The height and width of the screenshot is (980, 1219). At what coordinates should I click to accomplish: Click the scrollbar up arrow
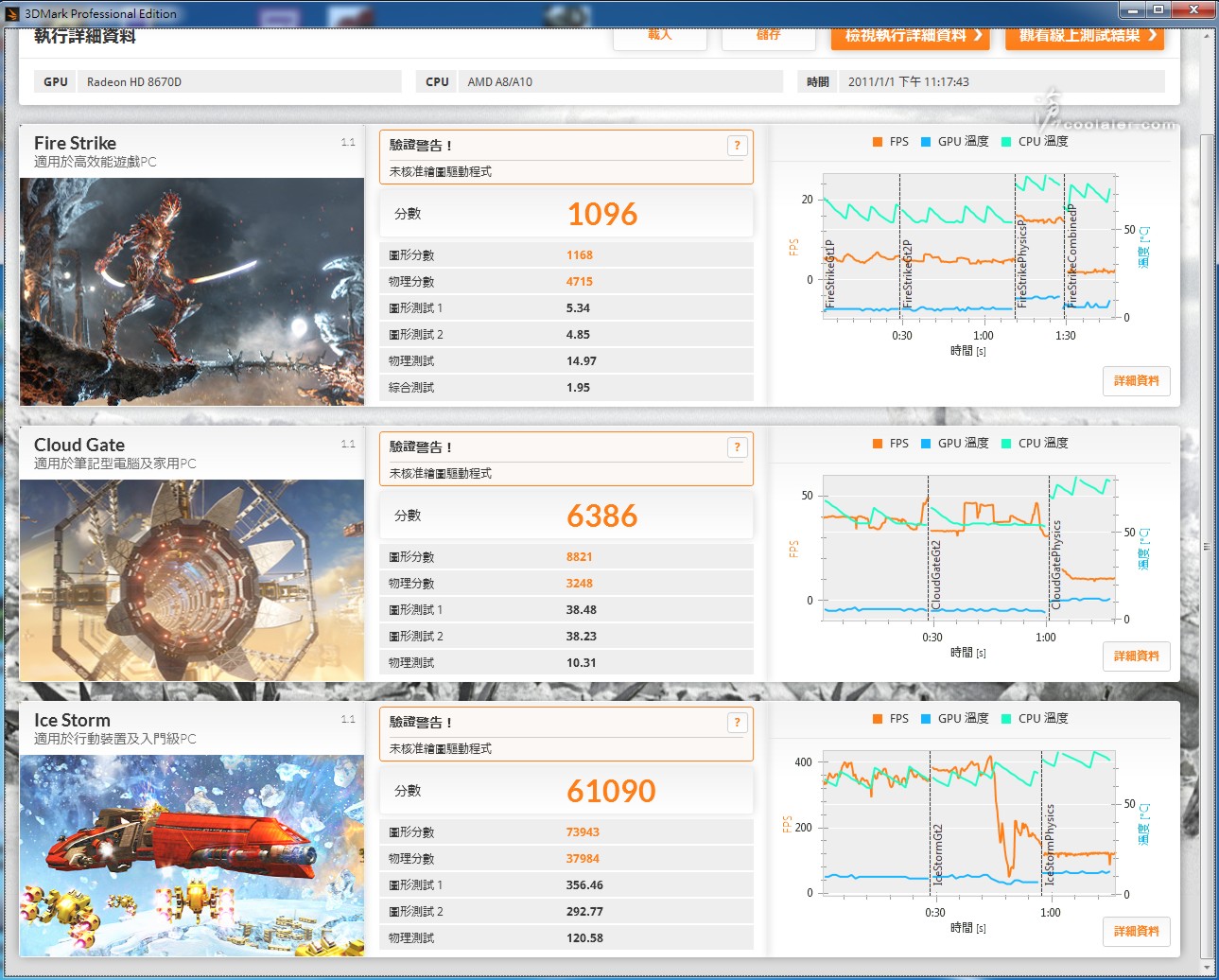(1207, 36)
